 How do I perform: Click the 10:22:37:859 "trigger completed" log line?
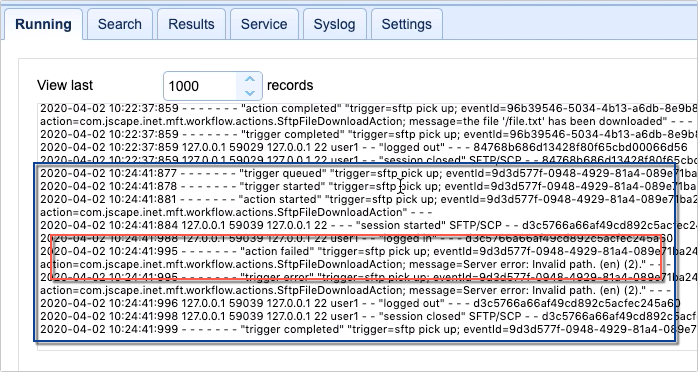[x=369, y=134]
